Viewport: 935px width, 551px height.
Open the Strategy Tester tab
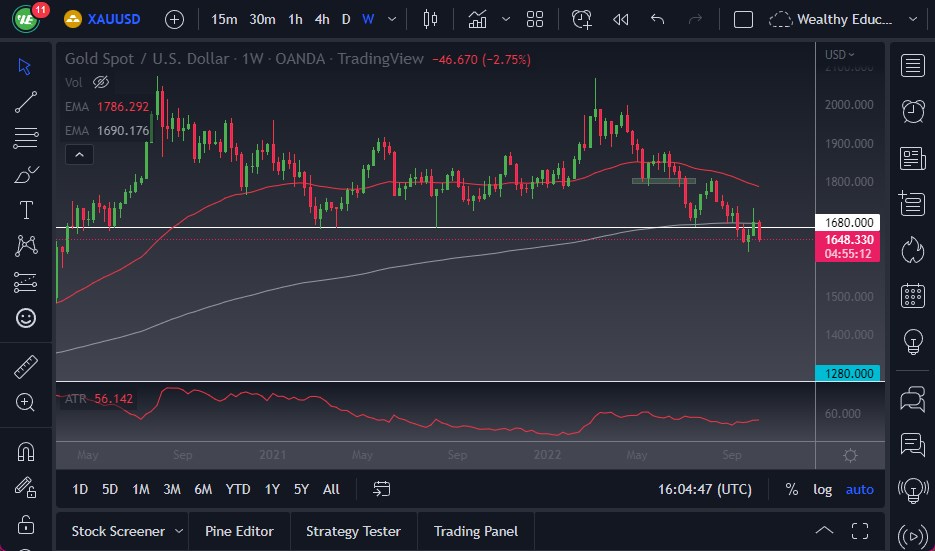click(x=353, y=531)
